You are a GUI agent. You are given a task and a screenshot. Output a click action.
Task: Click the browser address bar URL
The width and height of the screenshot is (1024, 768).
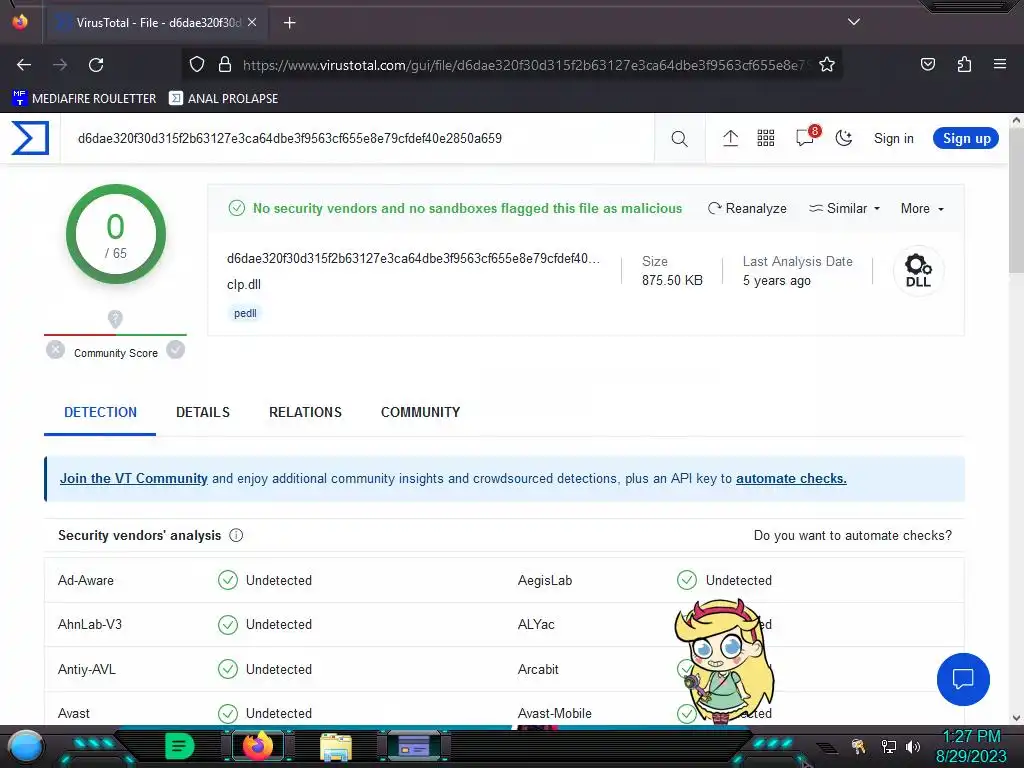[x=526, y=65]
